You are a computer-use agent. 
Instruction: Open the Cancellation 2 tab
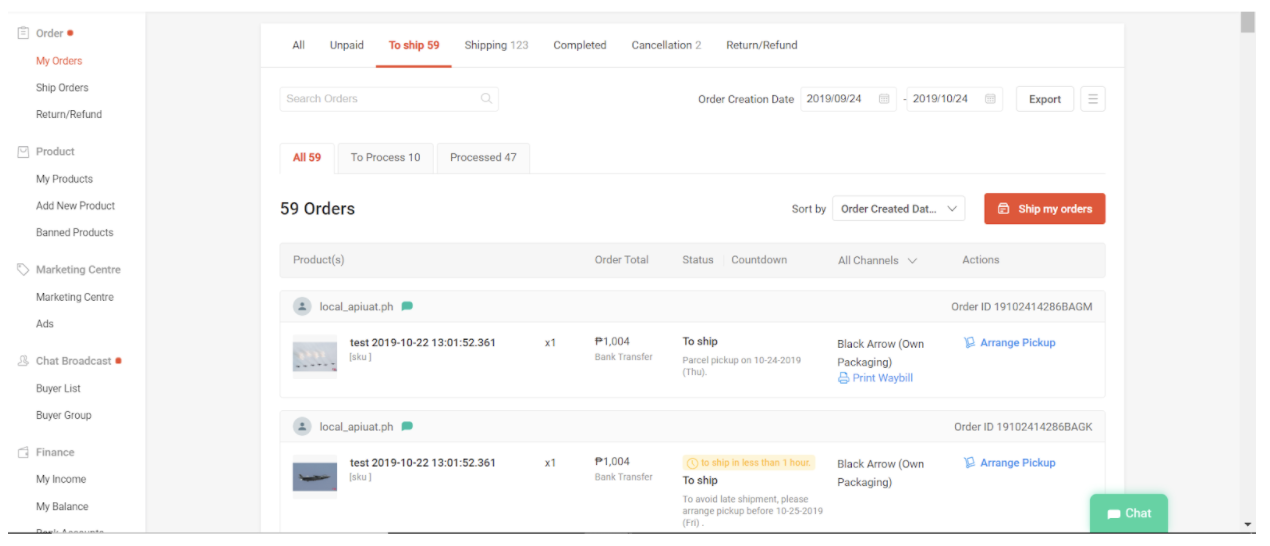point(666,45)
